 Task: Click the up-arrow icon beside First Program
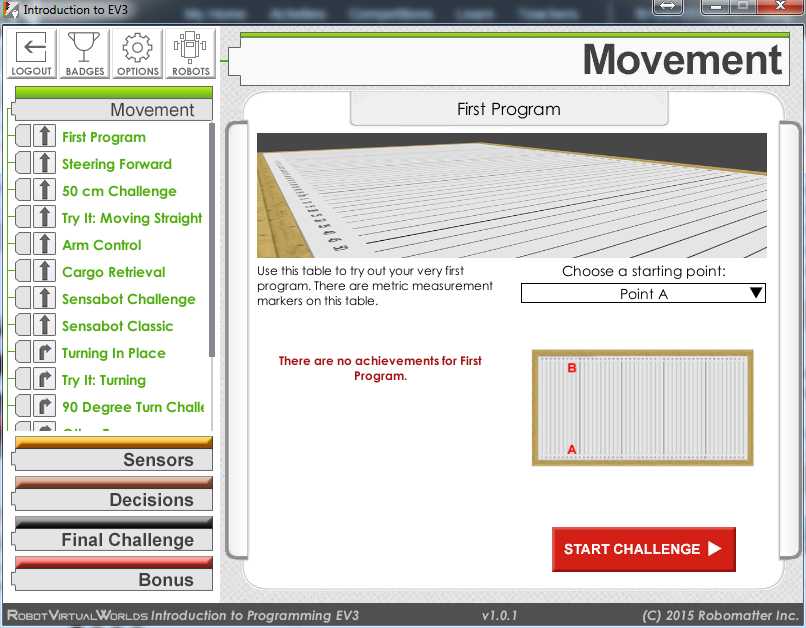tap(45, 137)
